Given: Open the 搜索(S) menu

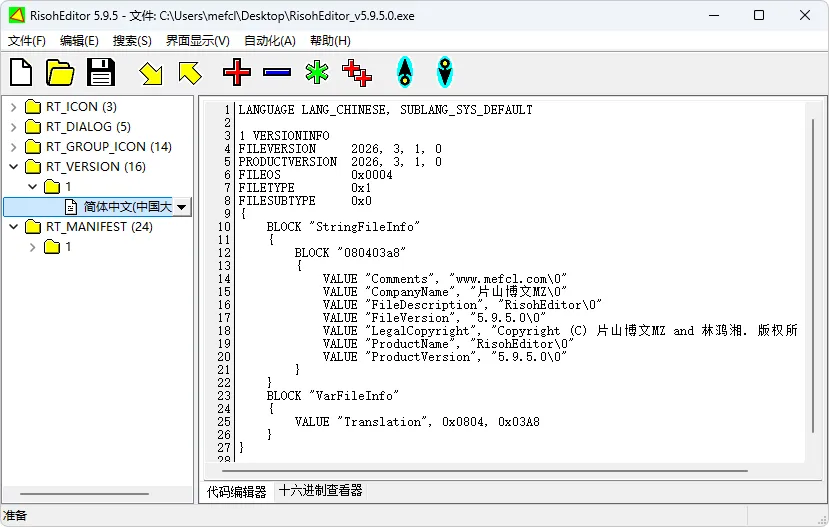Looking at the screenshot, I should click(x=132, y=41).
